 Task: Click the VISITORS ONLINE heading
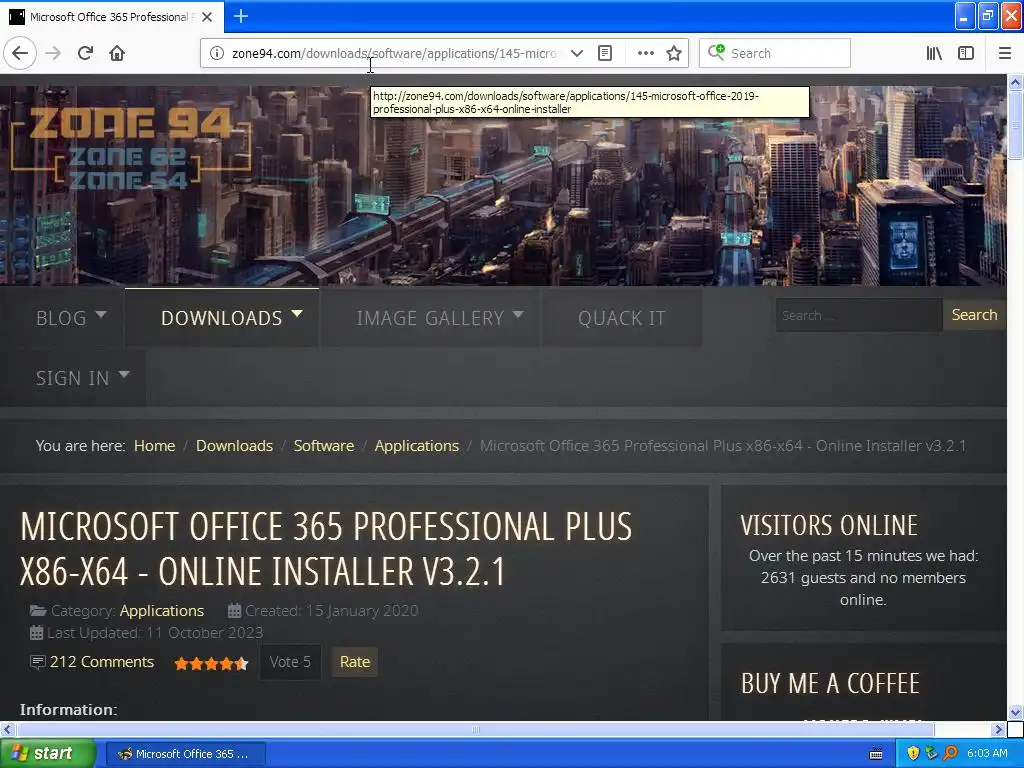click(x=829, y=525)
